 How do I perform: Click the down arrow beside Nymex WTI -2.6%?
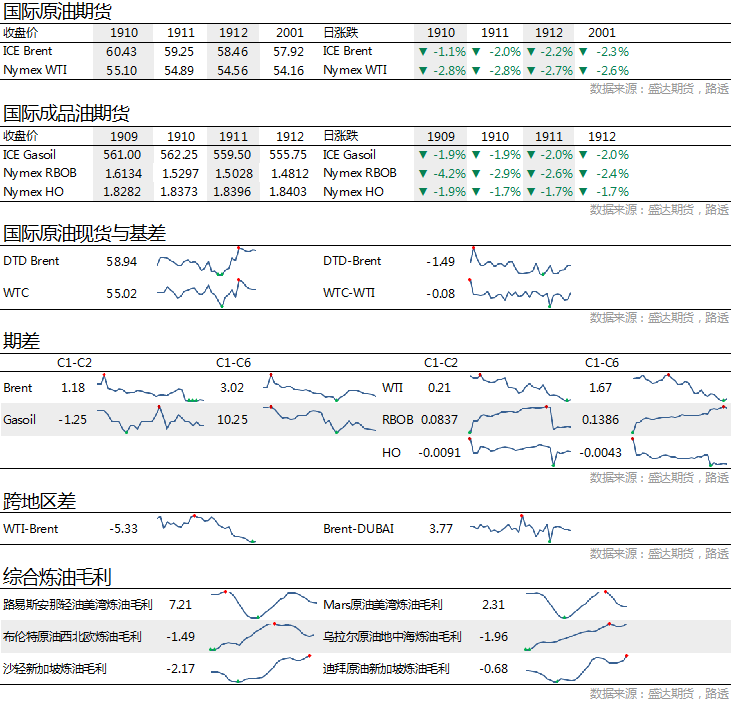(x=584, y=70)
